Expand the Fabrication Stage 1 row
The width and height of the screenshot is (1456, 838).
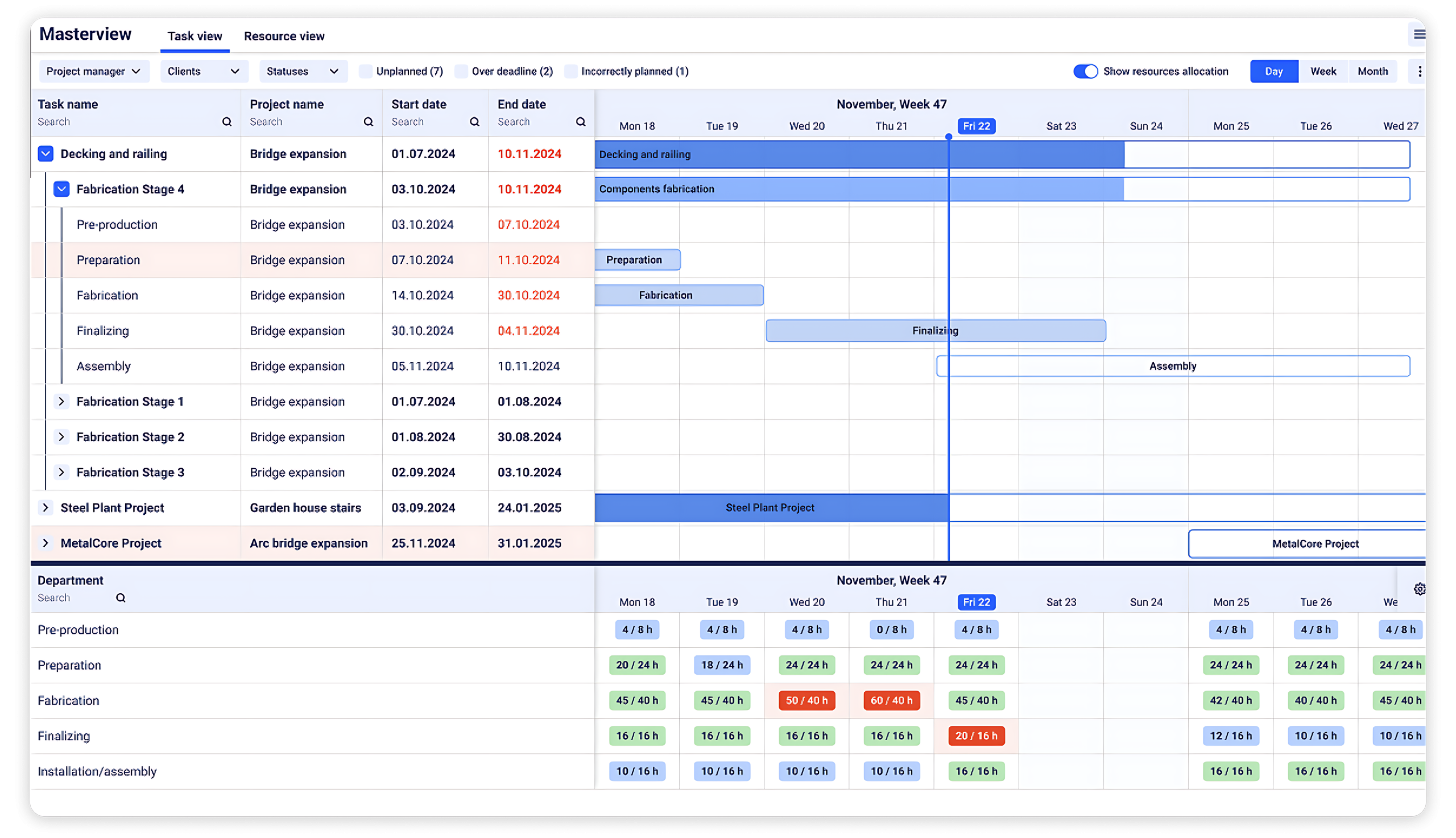click(x=61, y=401)
